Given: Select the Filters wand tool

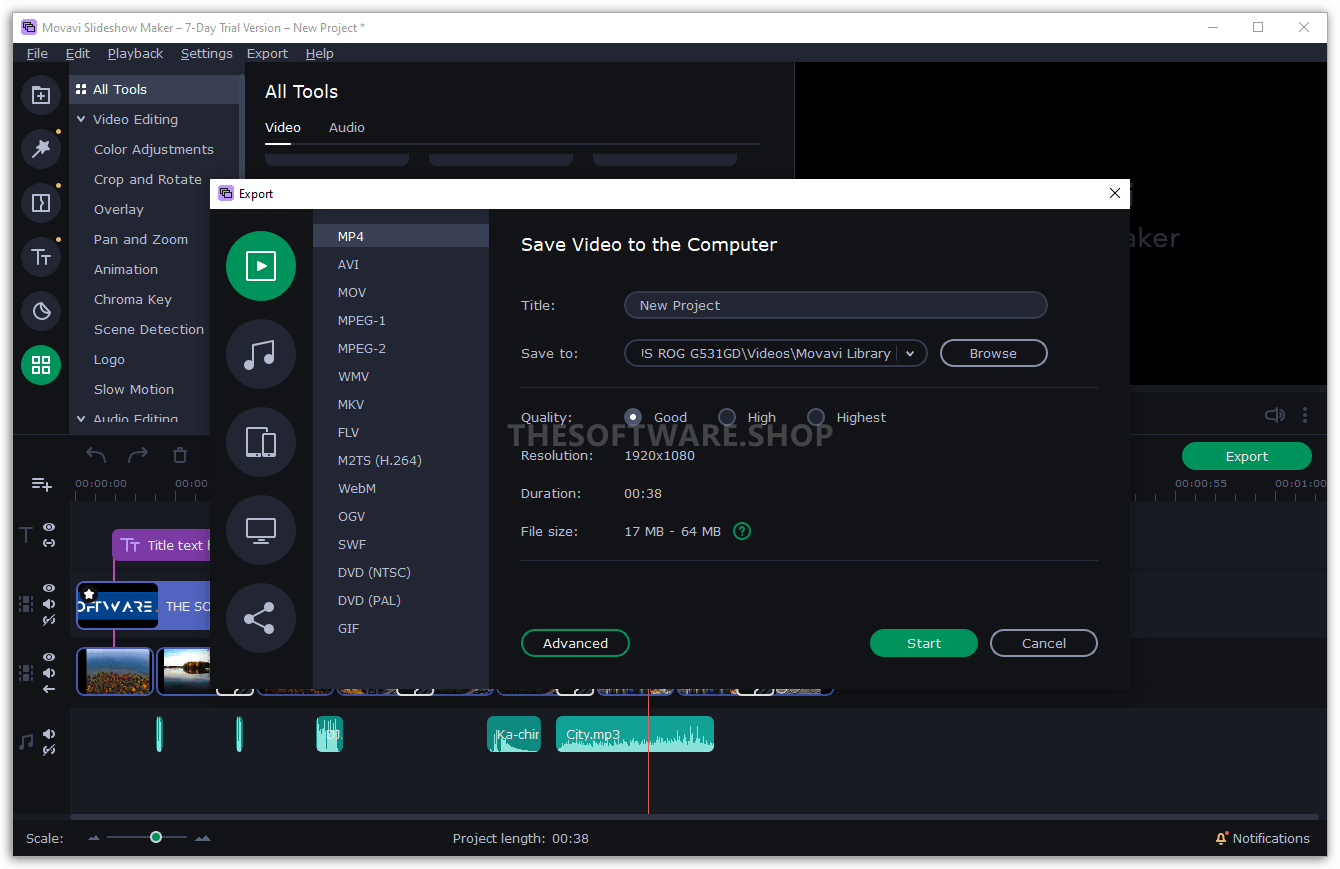Looking at the screenshot, I should [x=41, y=148].
